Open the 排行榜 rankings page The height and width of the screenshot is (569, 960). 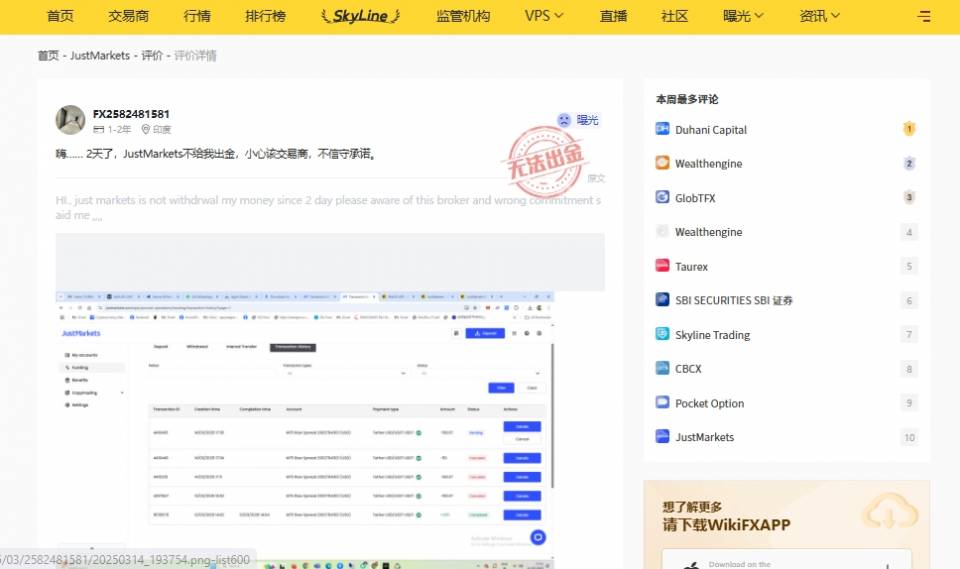click(x=265, y=16)
